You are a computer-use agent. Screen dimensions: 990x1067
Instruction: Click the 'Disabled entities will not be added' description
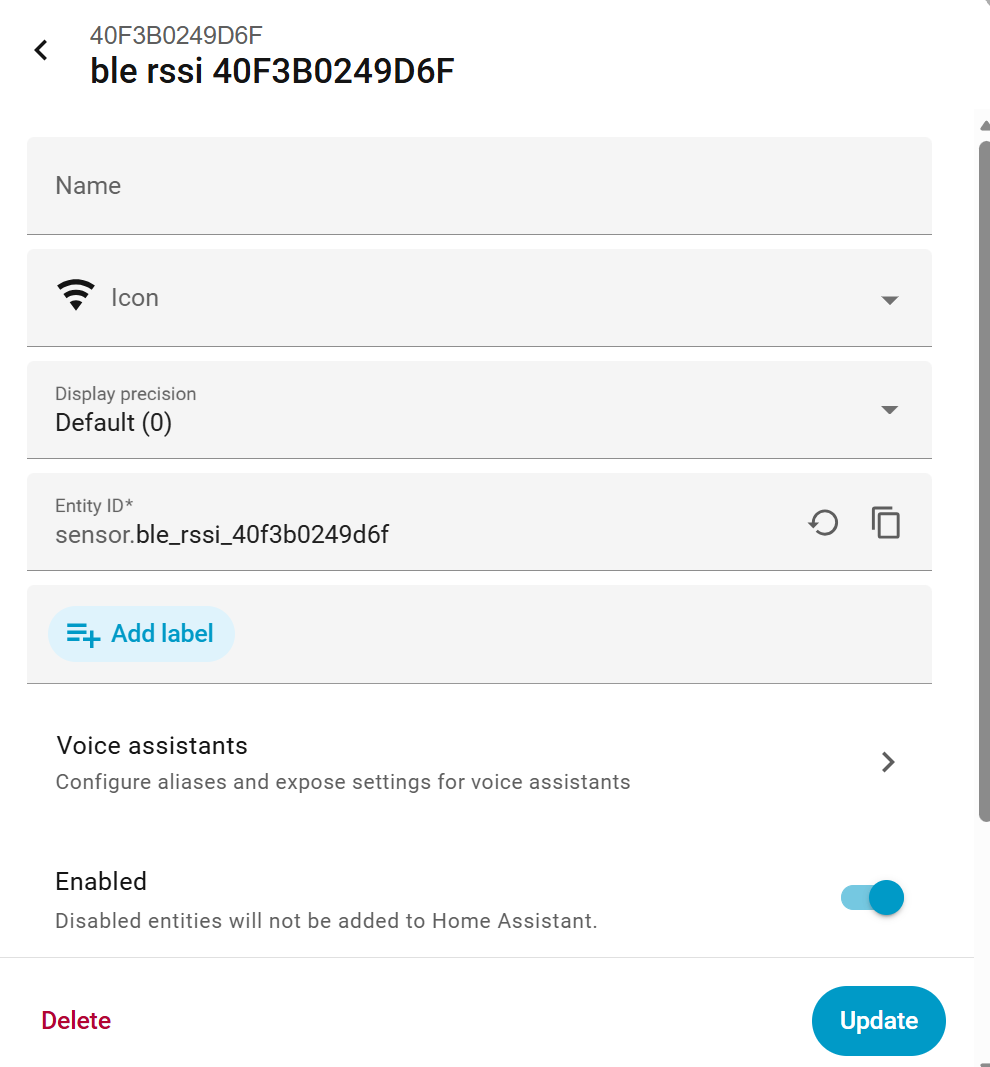tap(326, 921)
